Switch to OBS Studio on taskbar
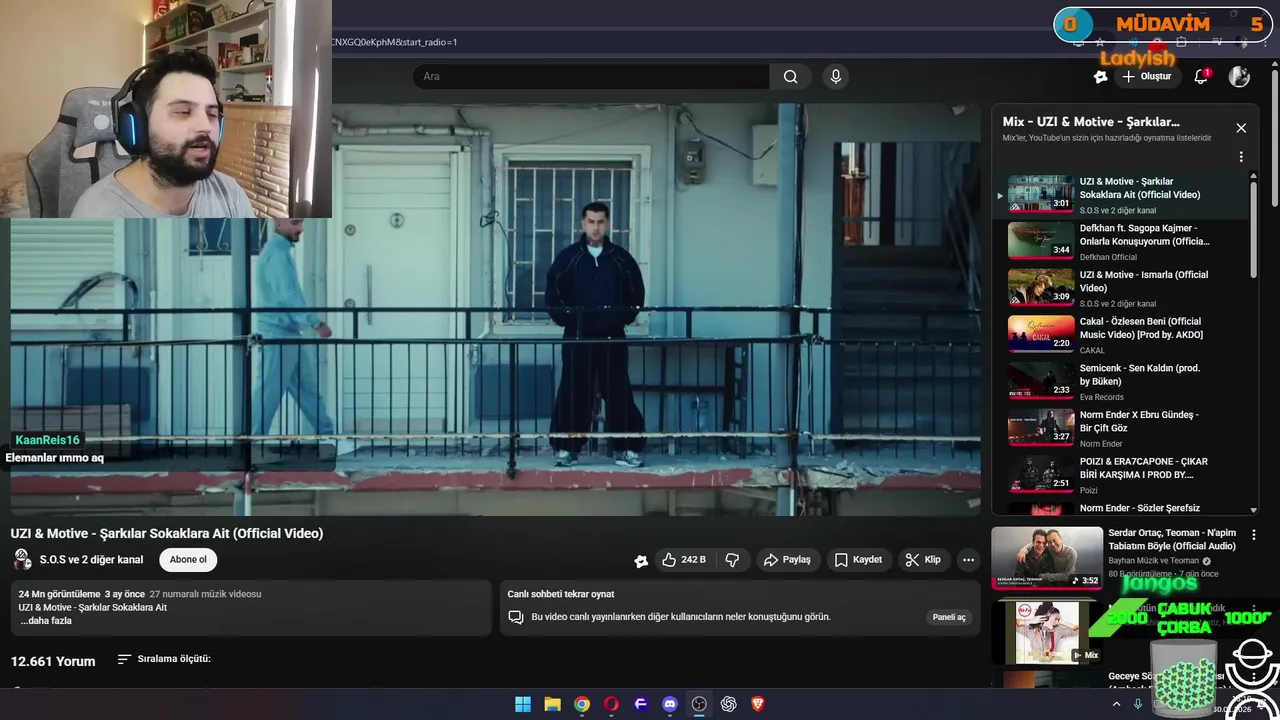This screenshot has height=720, width=1280. [699, 704]
